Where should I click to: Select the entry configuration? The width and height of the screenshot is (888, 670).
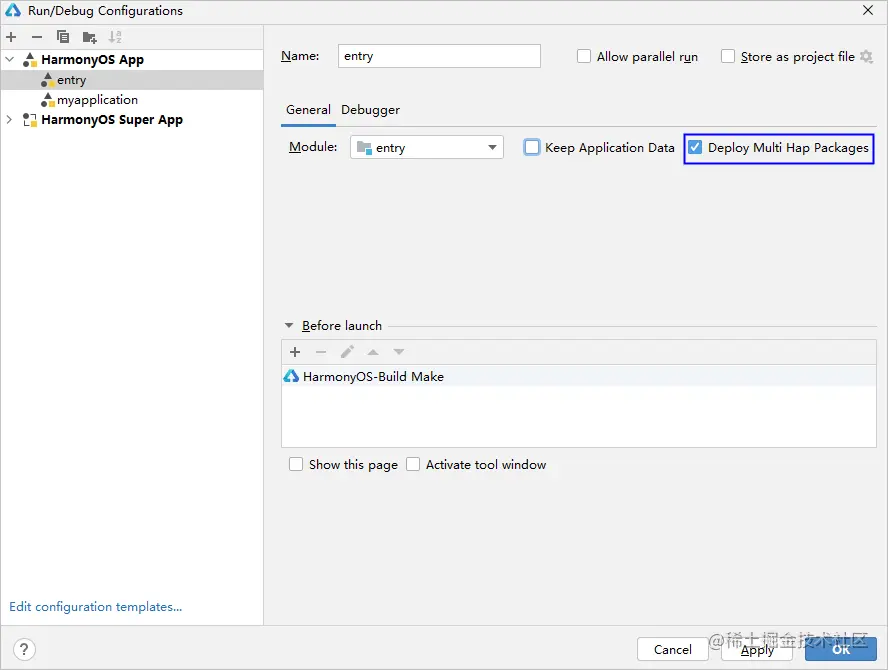point(132,80)
